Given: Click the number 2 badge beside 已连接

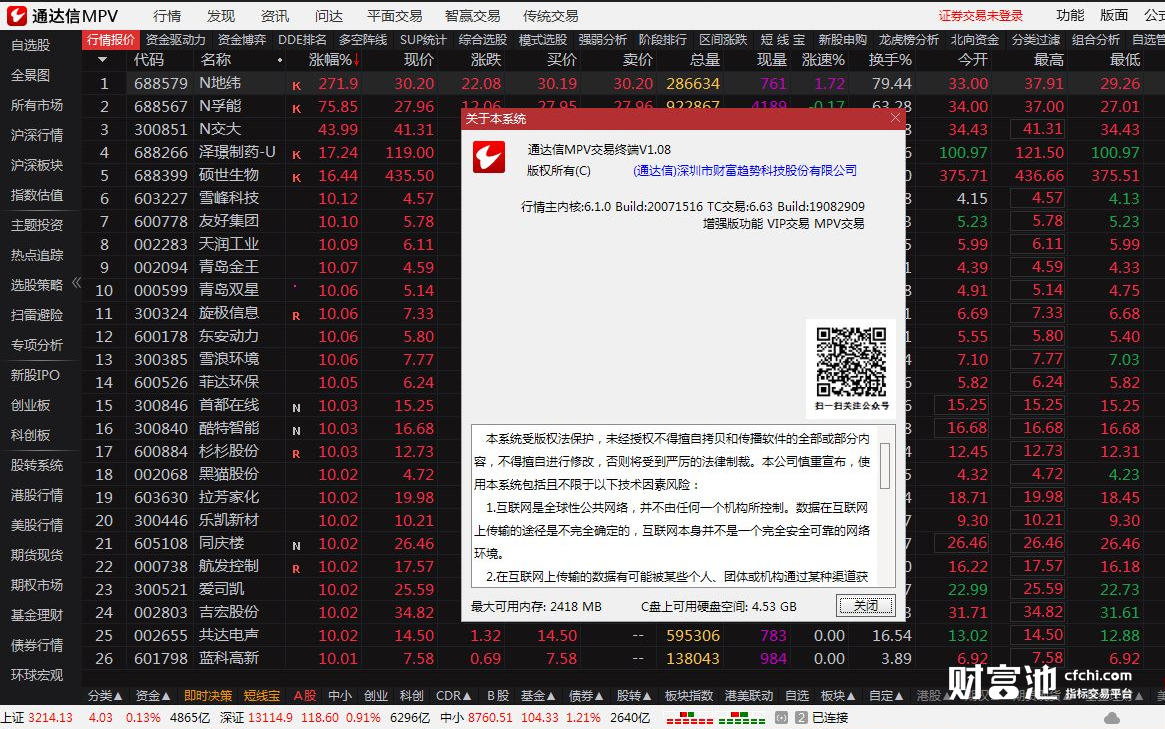Looking at the screenshot, I should pos(801,718).
